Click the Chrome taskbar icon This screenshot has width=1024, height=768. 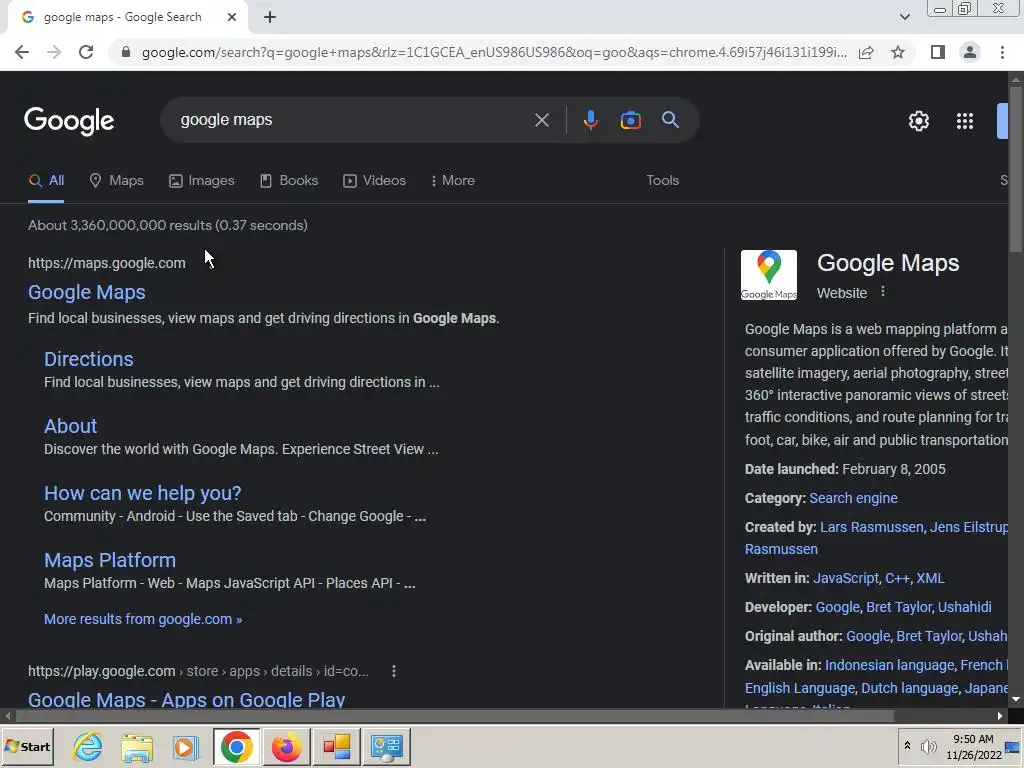(236, 747)
